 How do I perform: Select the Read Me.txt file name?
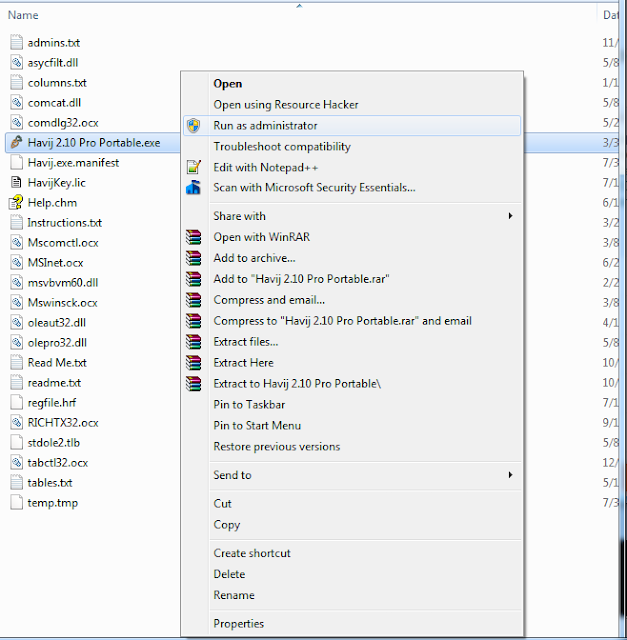[57, 362]
